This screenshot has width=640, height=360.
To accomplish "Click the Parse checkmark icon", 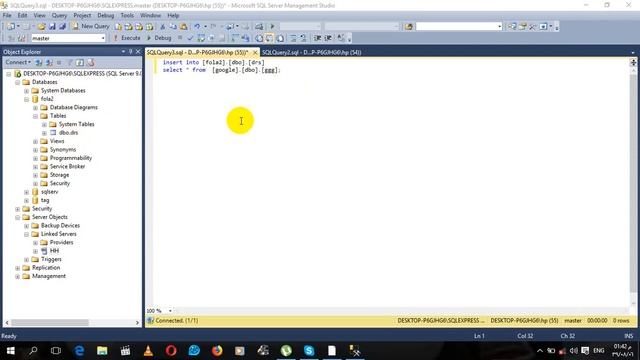I will [x=190, y=38].
